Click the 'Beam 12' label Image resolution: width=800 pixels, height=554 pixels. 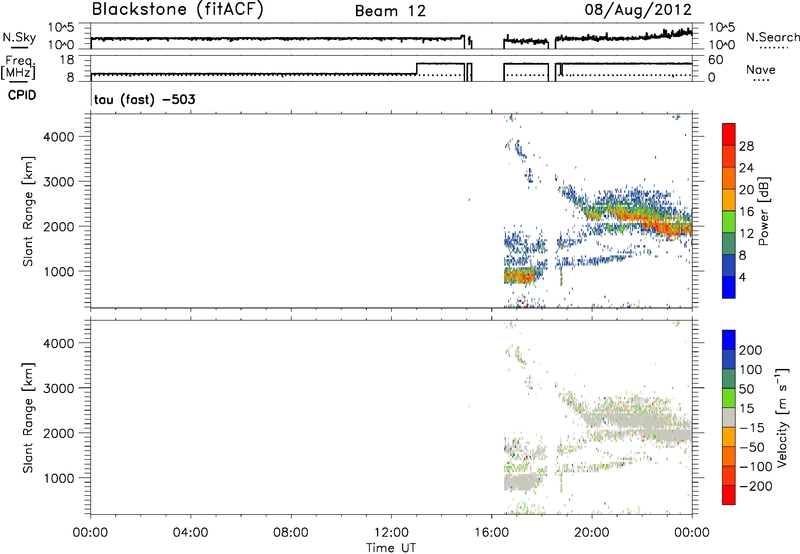[x=390, y=11]
